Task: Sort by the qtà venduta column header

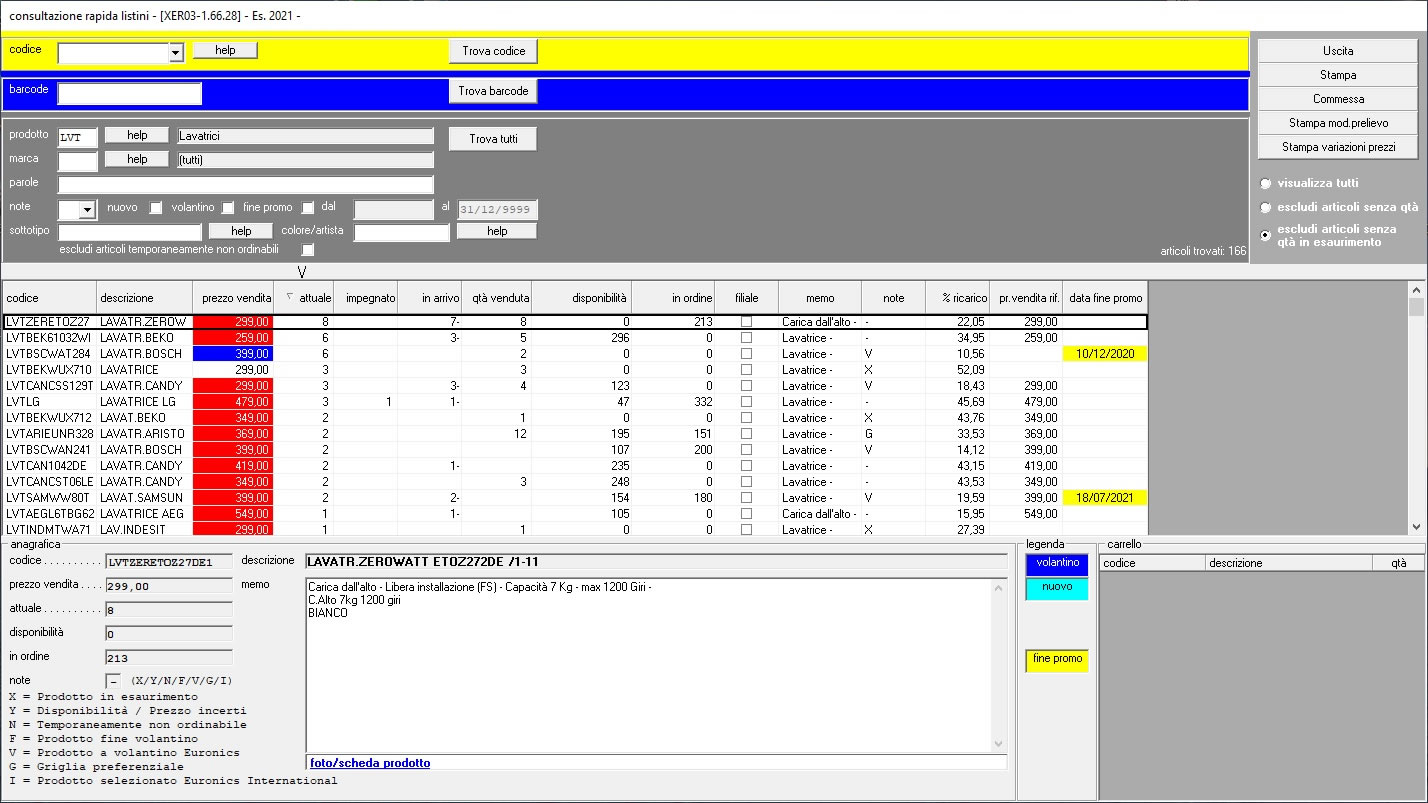Action: (497, 298)
